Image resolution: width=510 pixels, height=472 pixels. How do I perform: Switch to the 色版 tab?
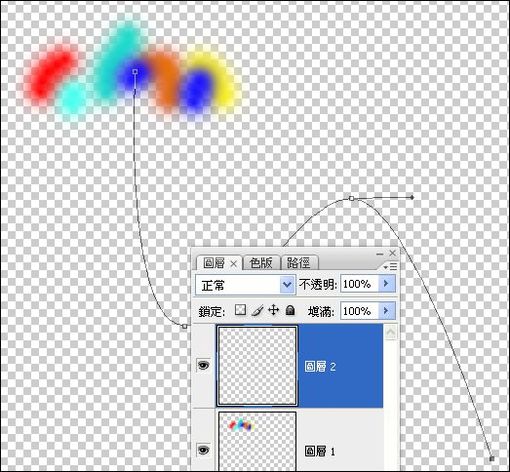[261, 263]
